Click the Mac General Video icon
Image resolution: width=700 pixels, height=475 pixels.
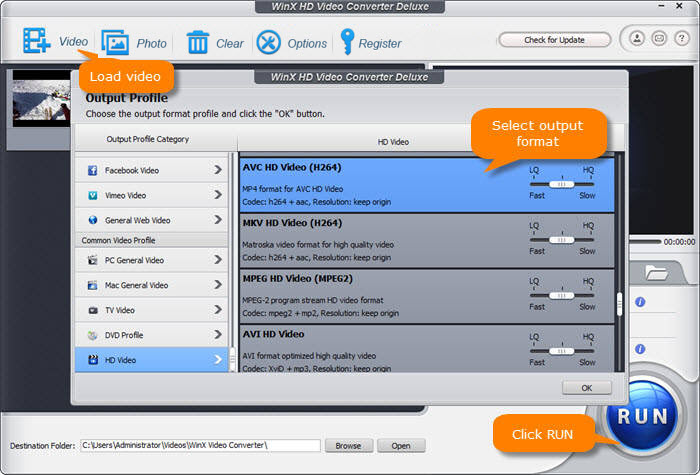pyautogui.click(x=92, y=285)
